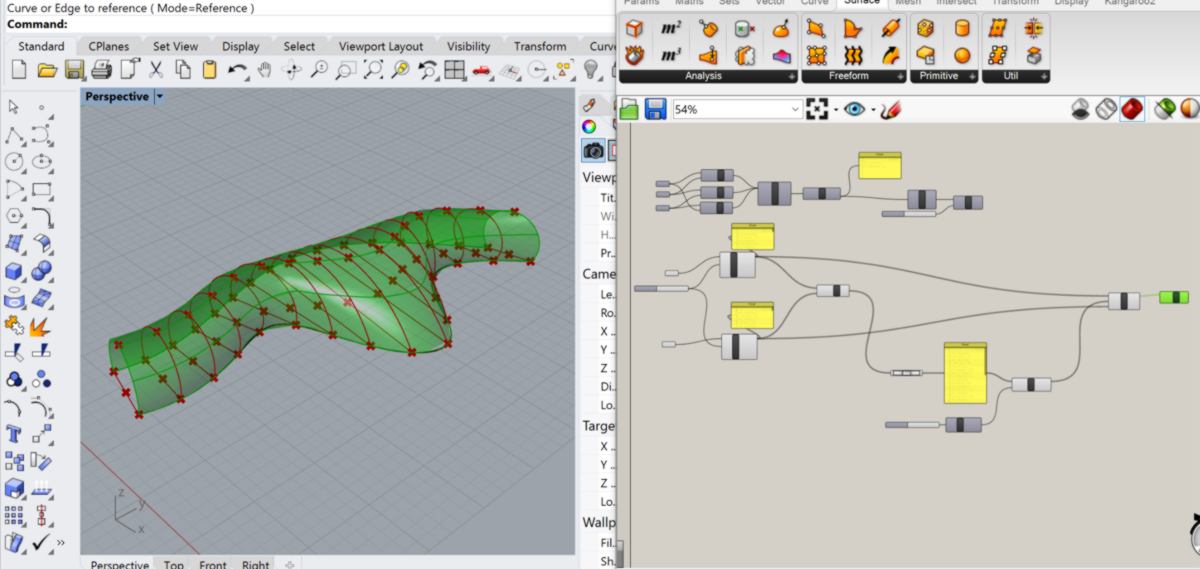The image size is (1200, 569).
Task: Switch to the Top viewport tab
Action: pyautogui.click(x=174, y=564)
